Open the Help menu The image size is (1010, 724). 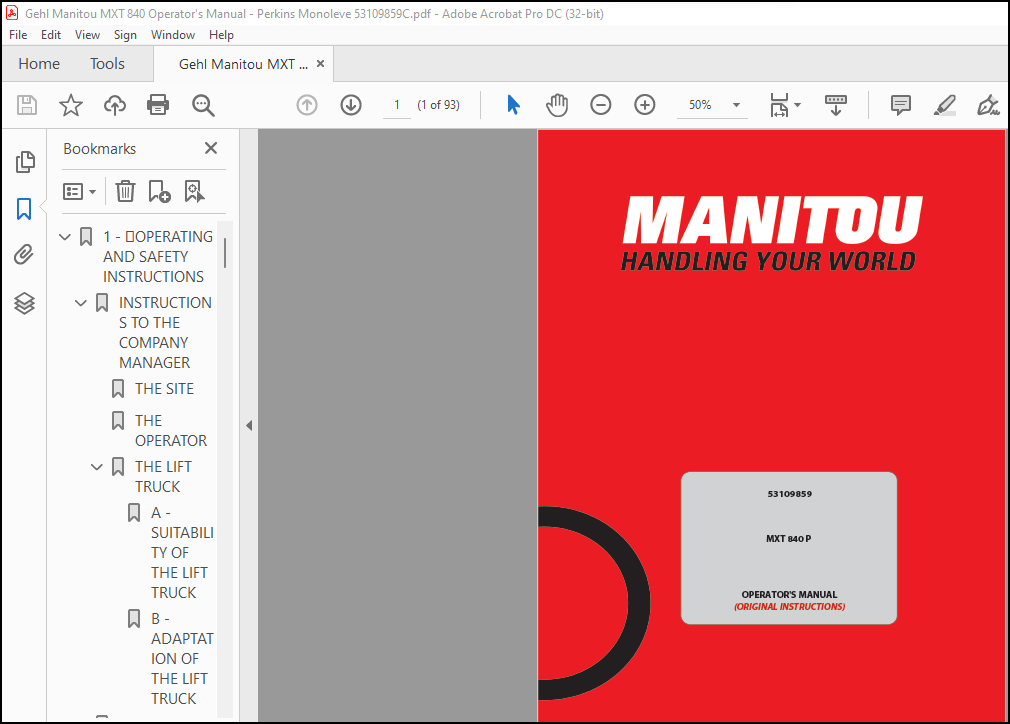coord(221,35)
